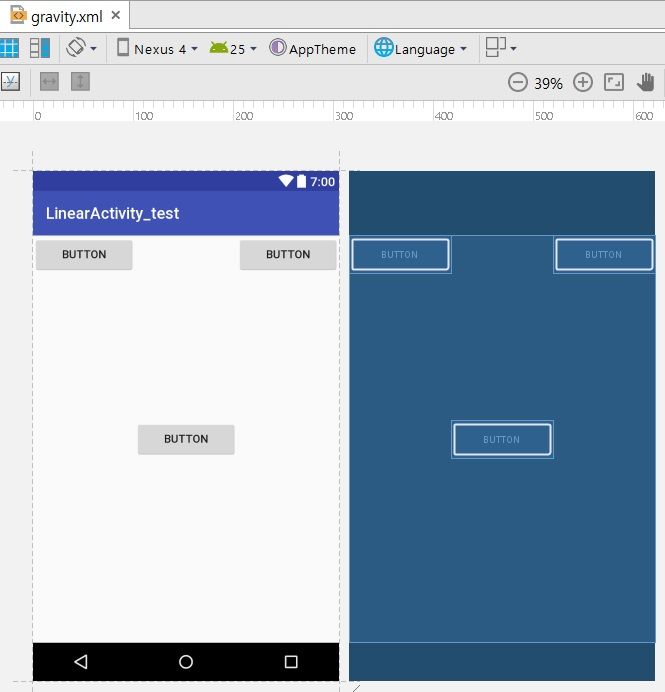This screenshot has height=692, width=665.
Task: Click the AppTheme theme selector
Action: coord(312,48)
